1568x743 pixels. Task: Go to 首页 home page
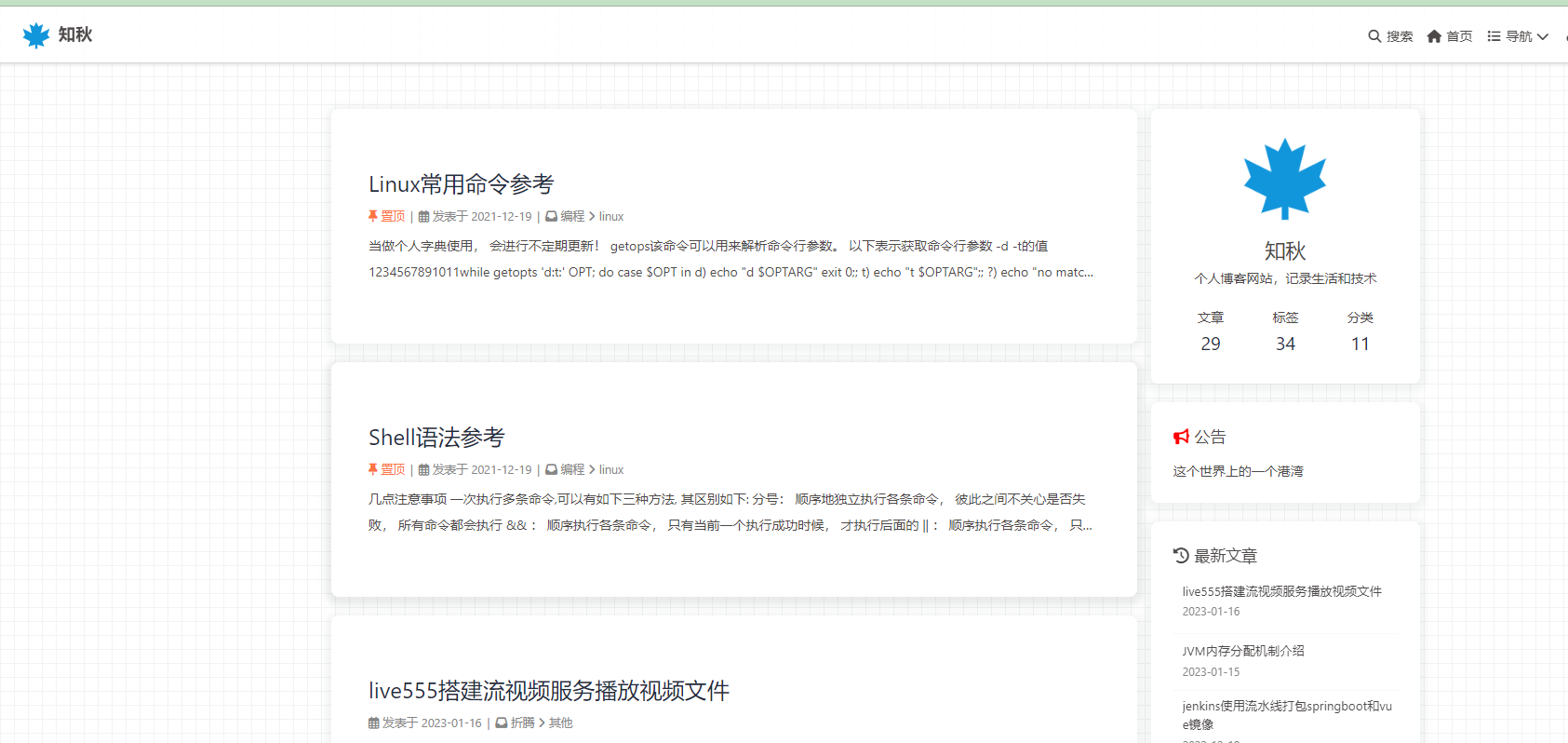click(x=1450, y=36)
